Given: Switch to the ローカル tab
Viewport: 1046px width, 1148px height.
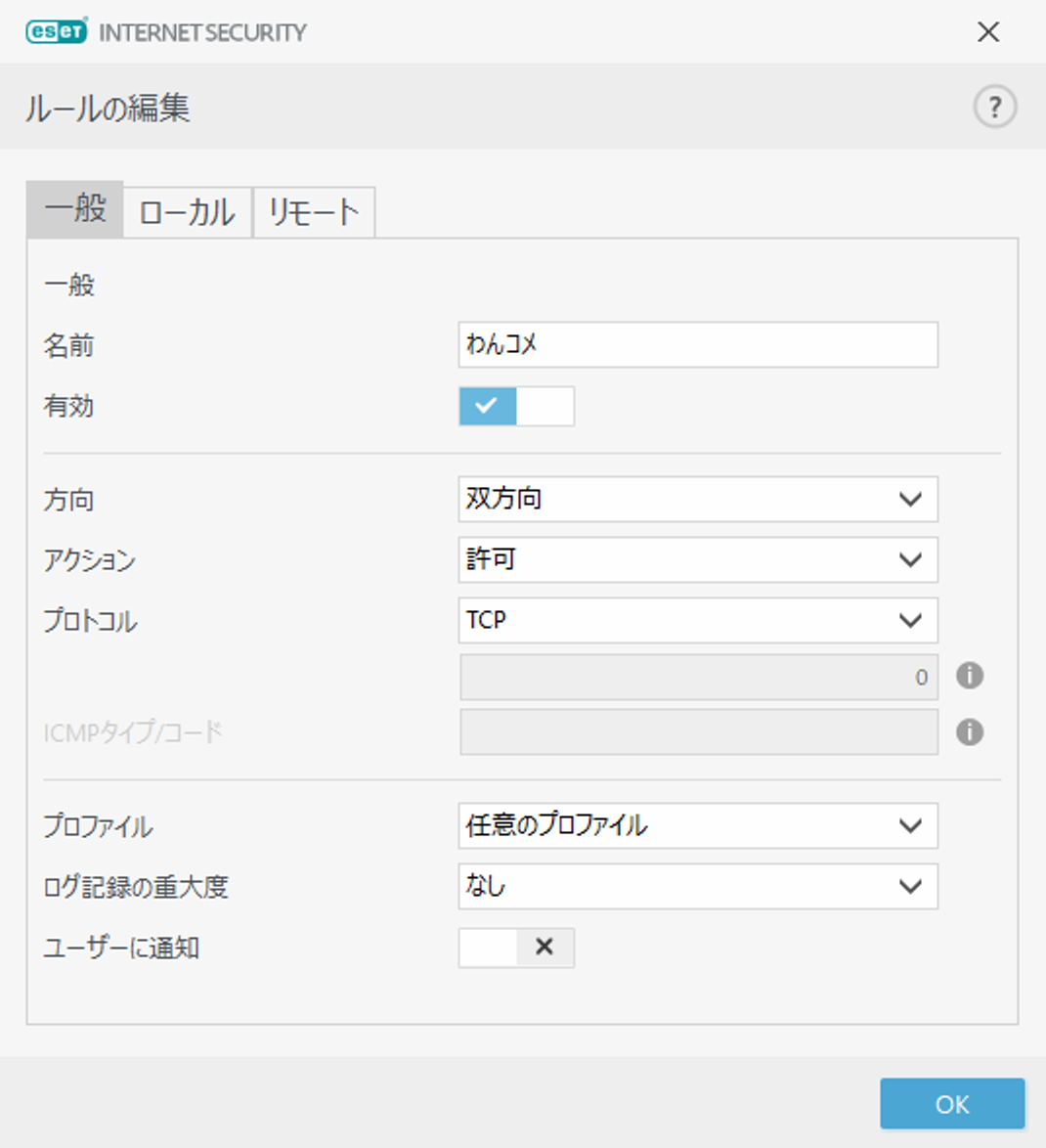Looking at the screenshot, I should [187, 212].
